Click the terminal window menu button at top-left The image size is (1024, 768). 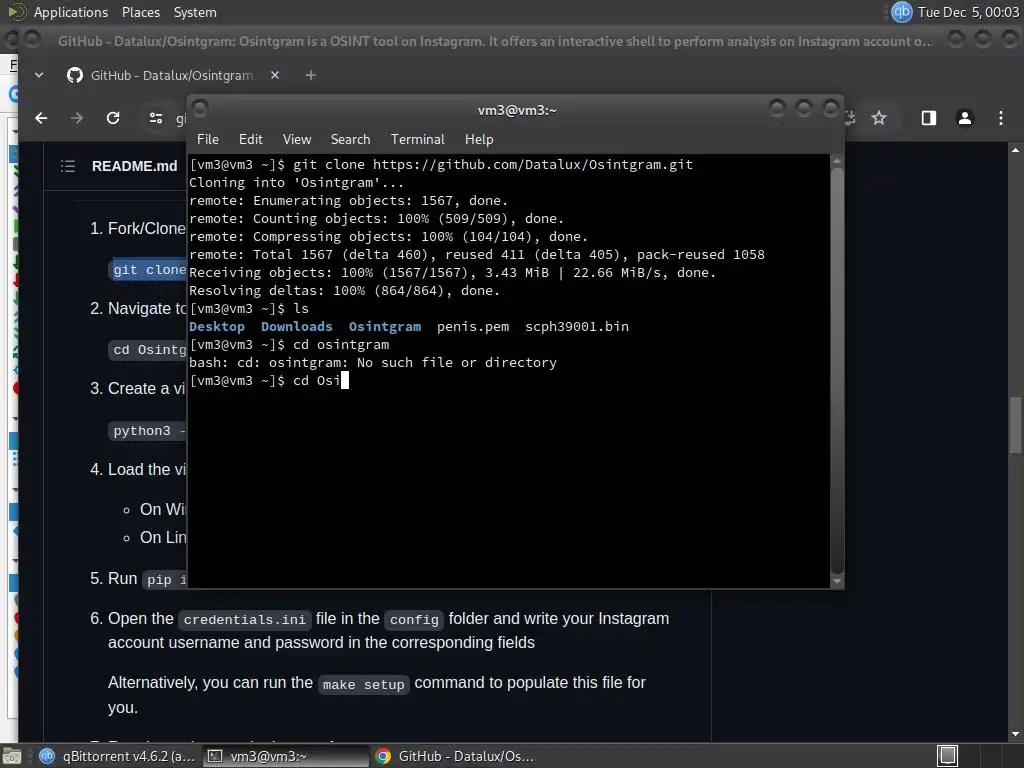(200, 108)
